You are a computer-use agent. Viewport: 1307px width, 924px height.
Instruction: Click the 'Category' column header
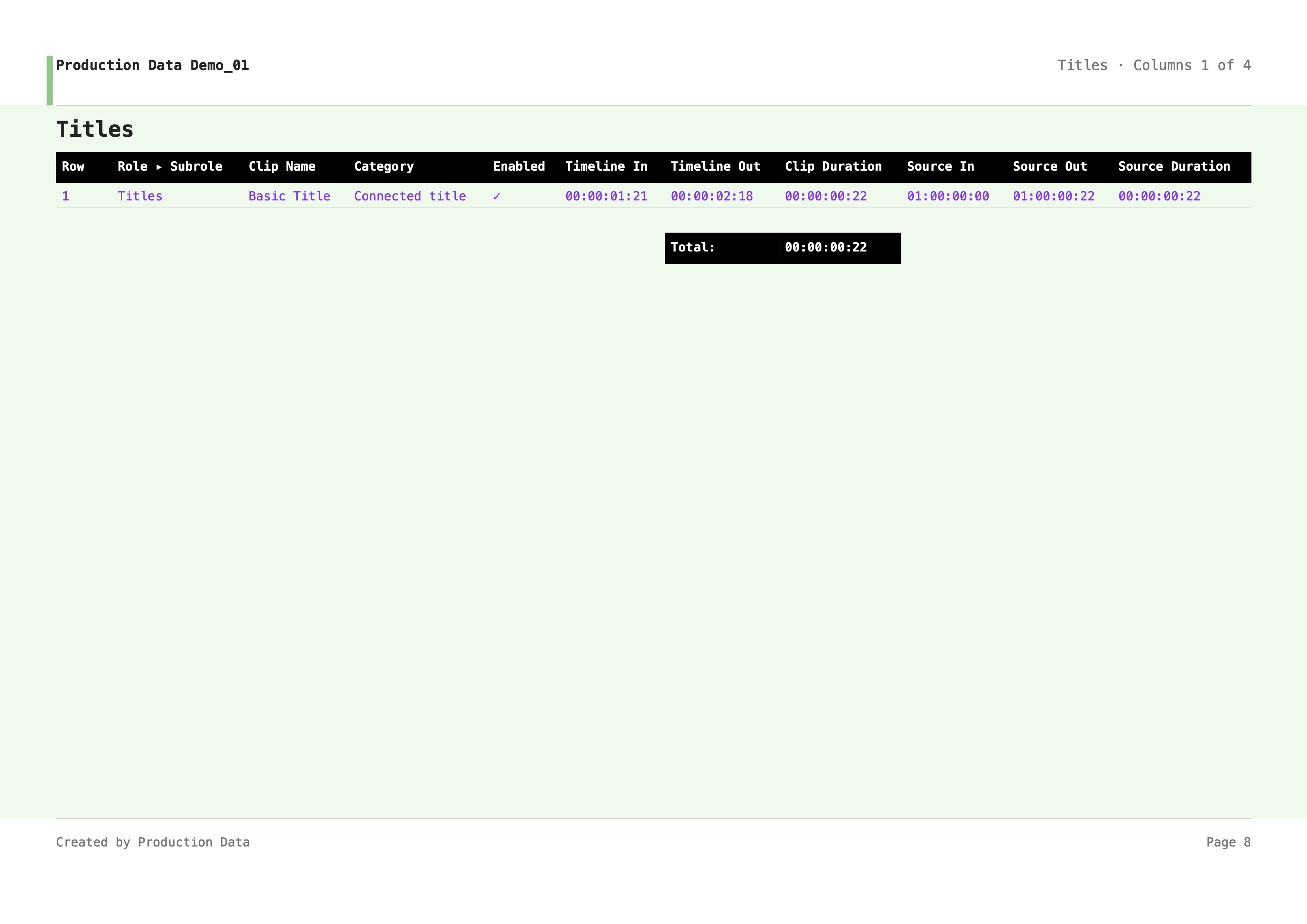[x=383, y=167]
